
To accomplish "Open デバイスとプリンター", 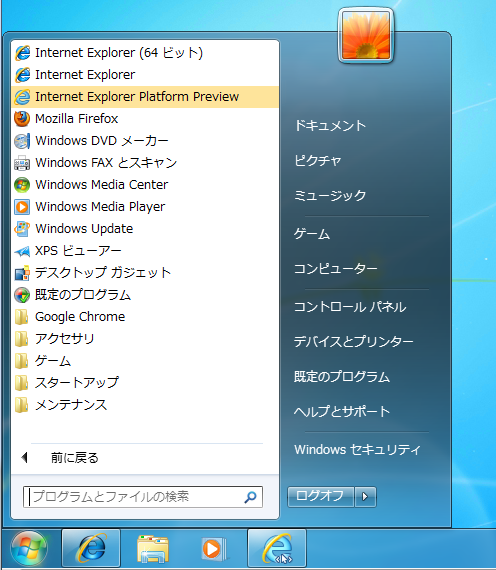I will (x=353, y=342).
